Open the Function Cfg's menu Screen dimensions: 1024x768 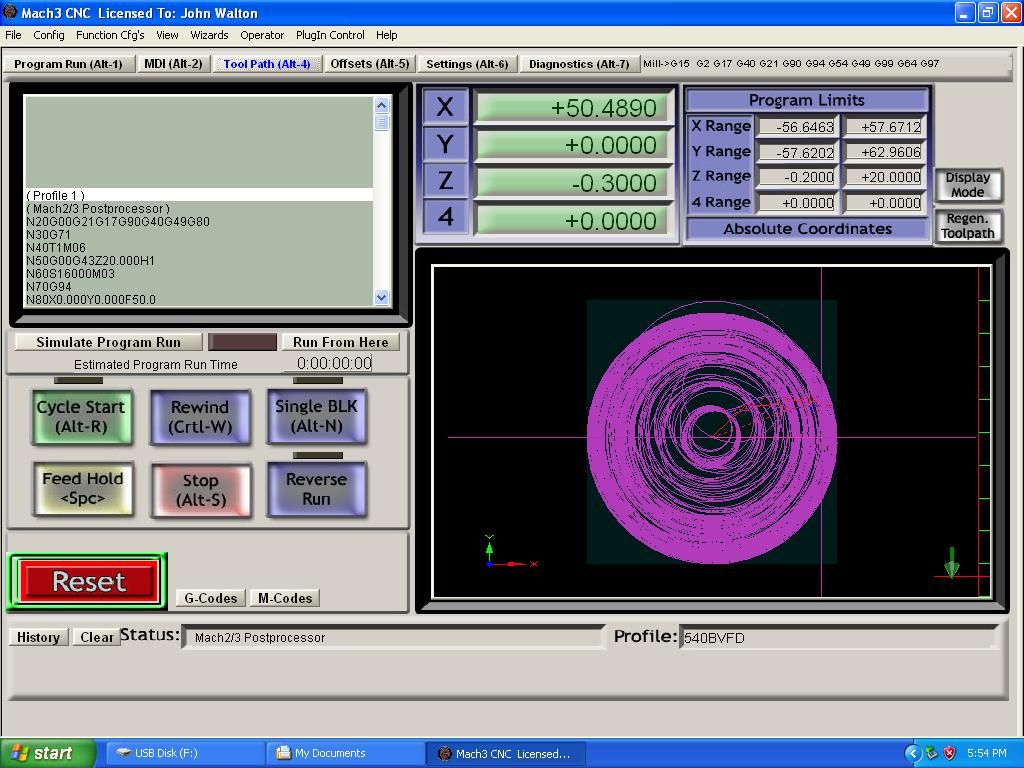110,35
